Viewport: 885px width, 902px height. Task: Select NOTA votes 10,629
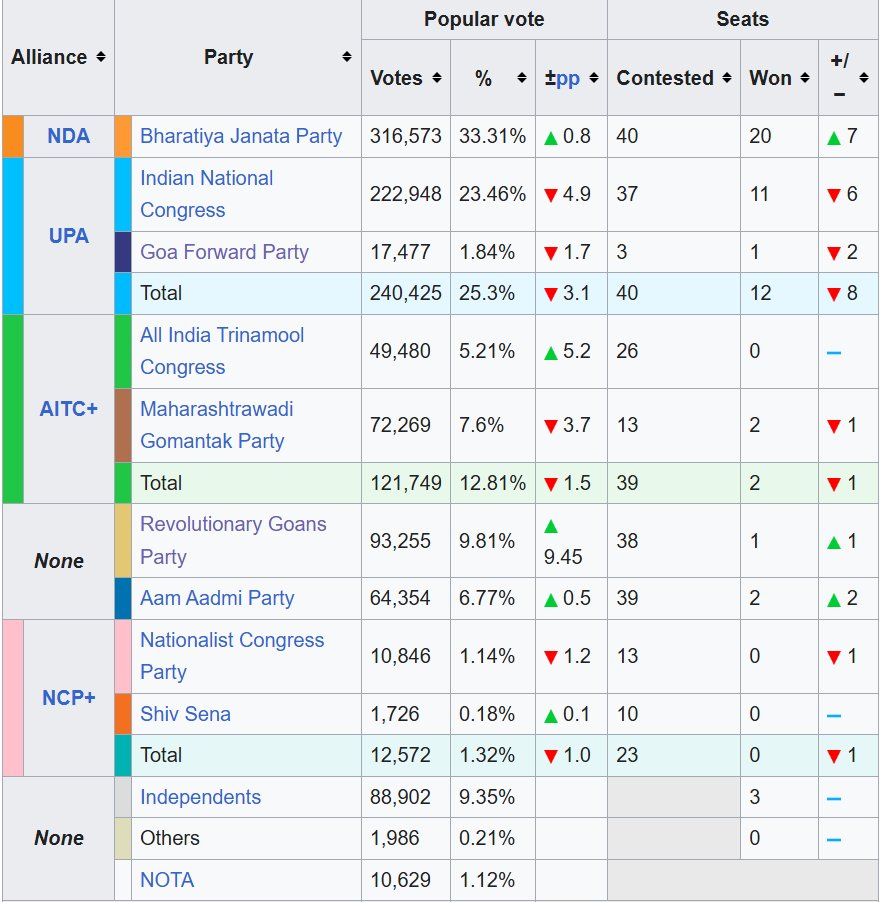click(x=406, y=880)
